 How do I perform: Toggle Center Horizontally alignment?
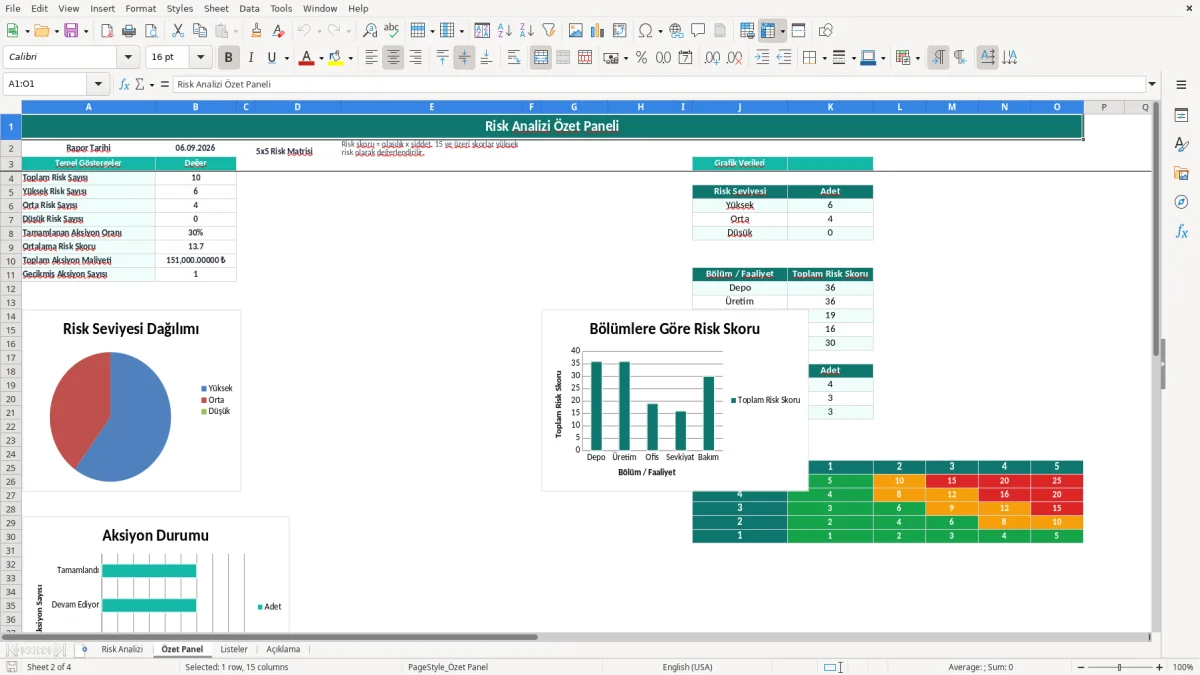coord(393,58)
